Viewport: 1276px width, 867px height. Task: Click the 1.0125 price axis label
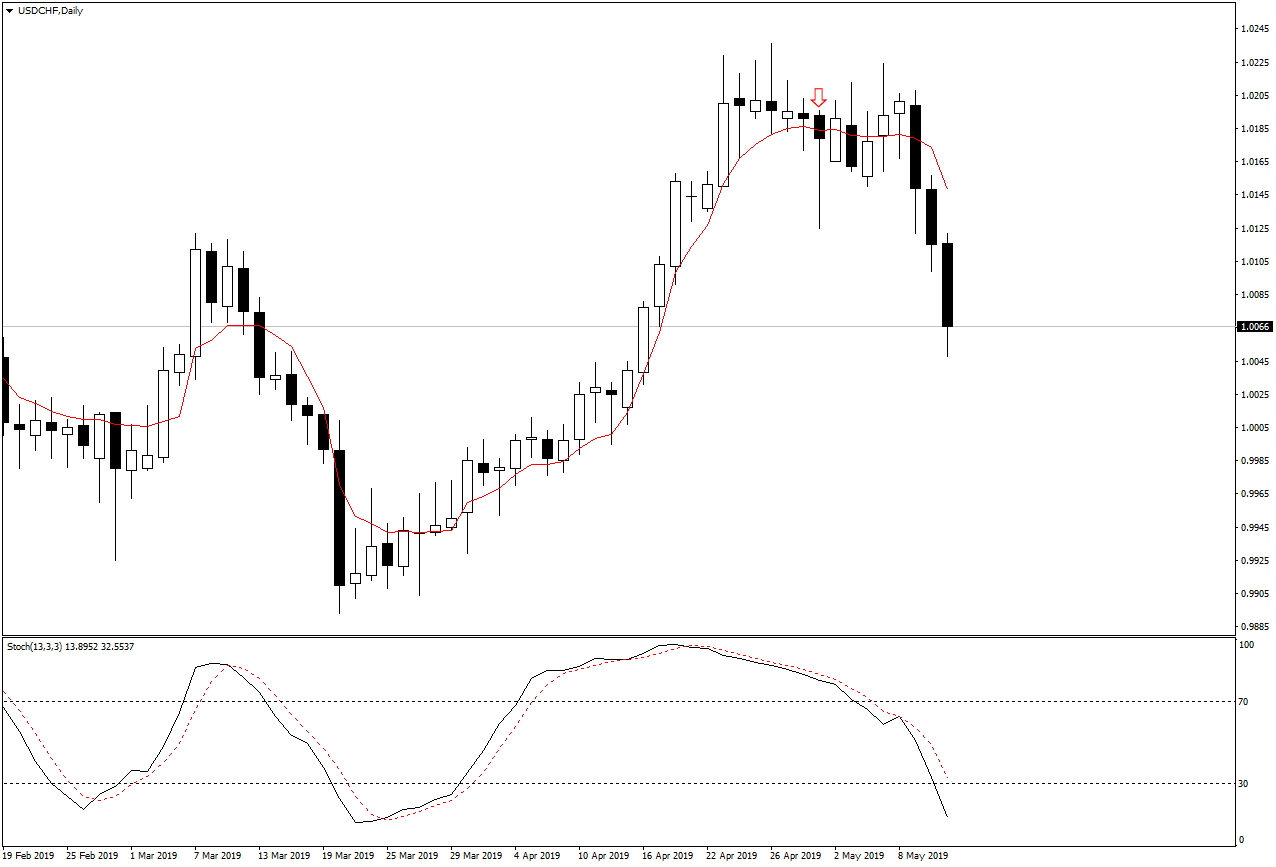tap(1255, 229)
